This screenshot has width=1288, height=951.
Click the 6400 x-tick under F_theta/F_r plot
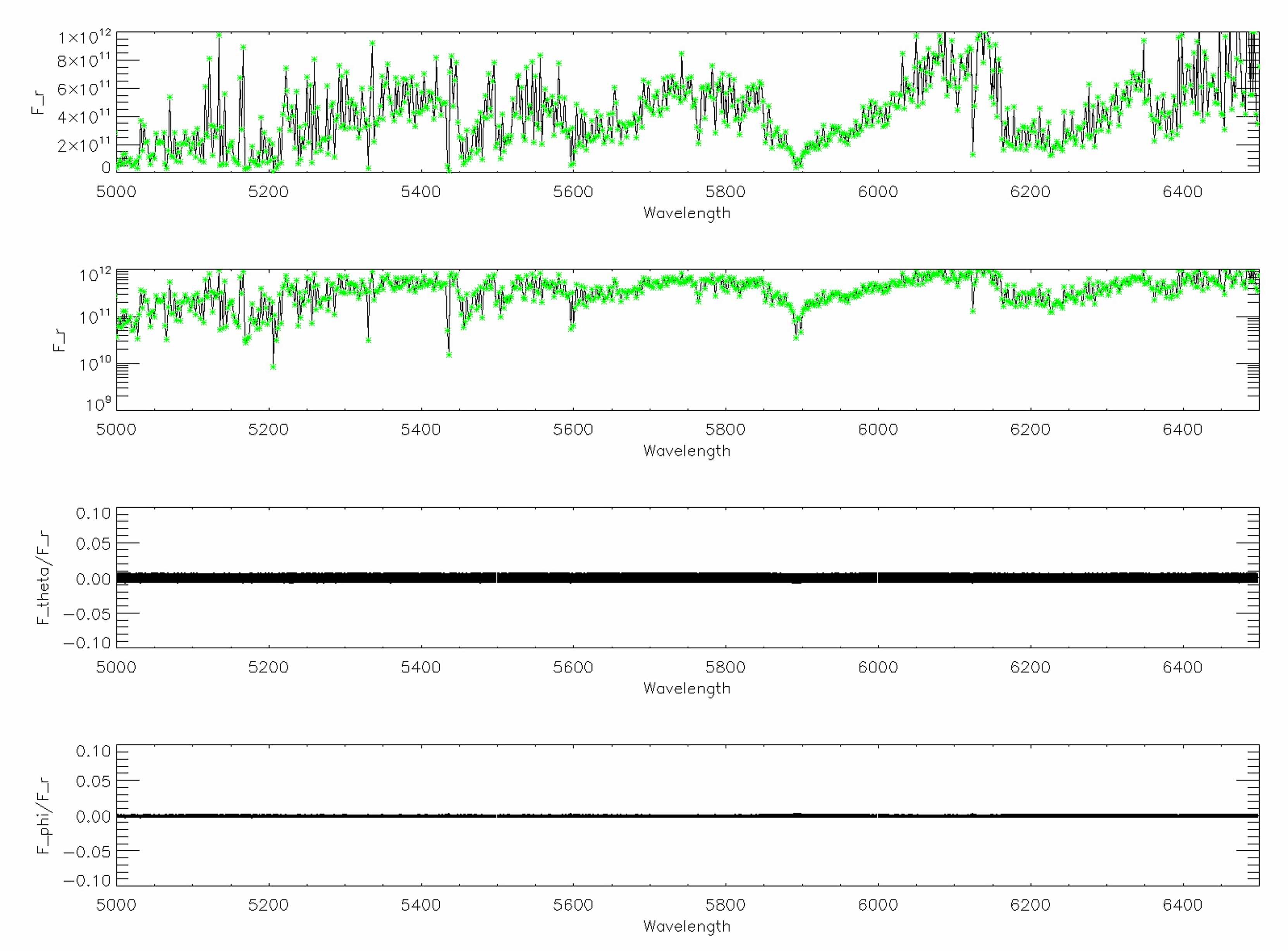[1182, 667]
